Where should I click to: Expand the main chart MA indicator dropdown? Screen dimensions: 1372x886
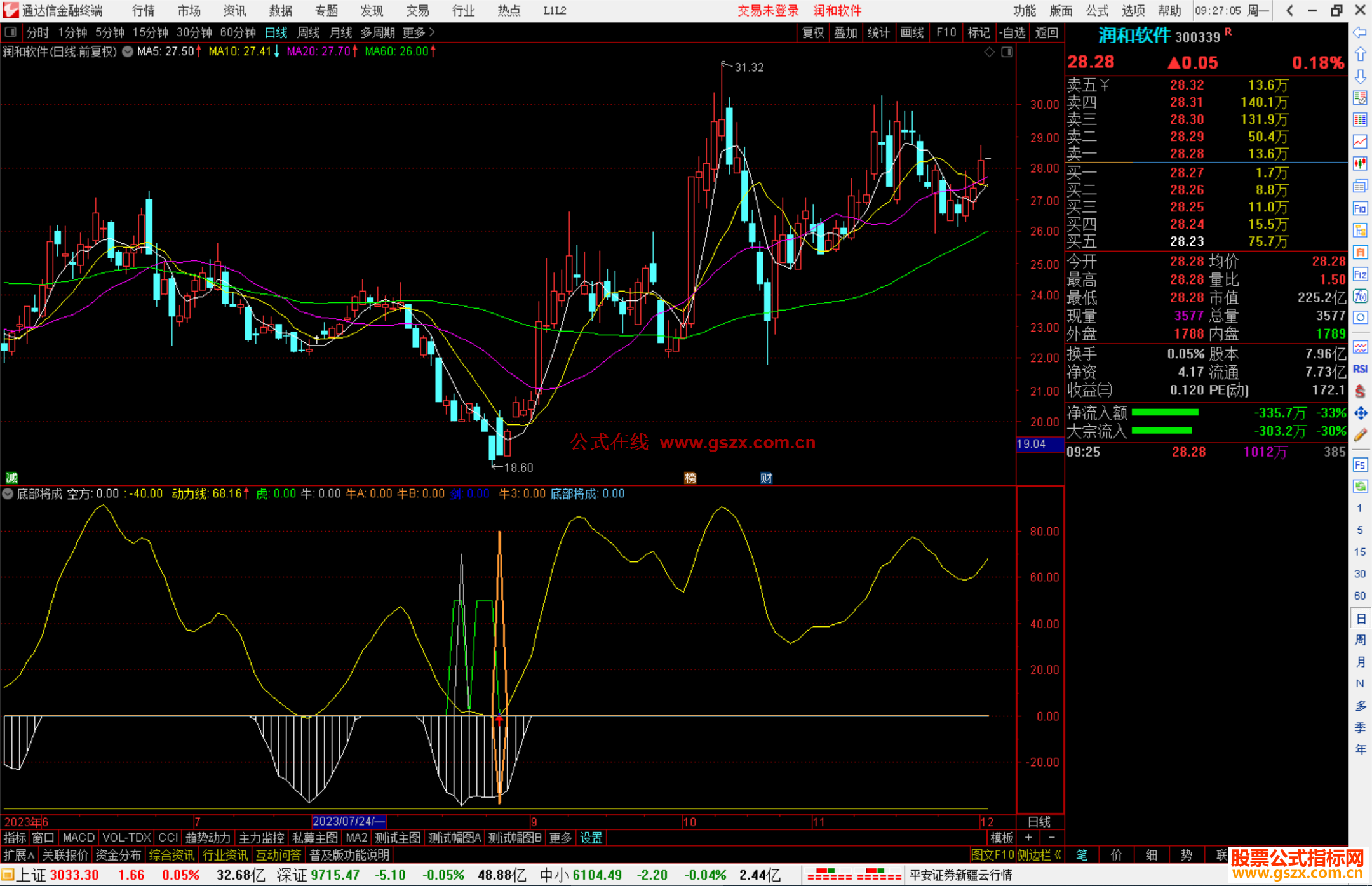128,52
